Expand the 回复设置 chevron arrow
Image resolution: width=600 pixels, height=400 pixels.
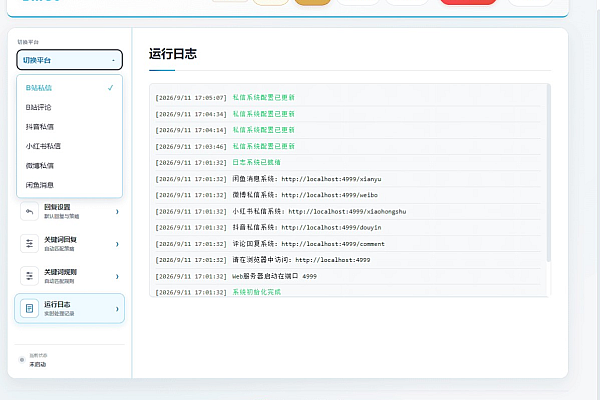117,212
